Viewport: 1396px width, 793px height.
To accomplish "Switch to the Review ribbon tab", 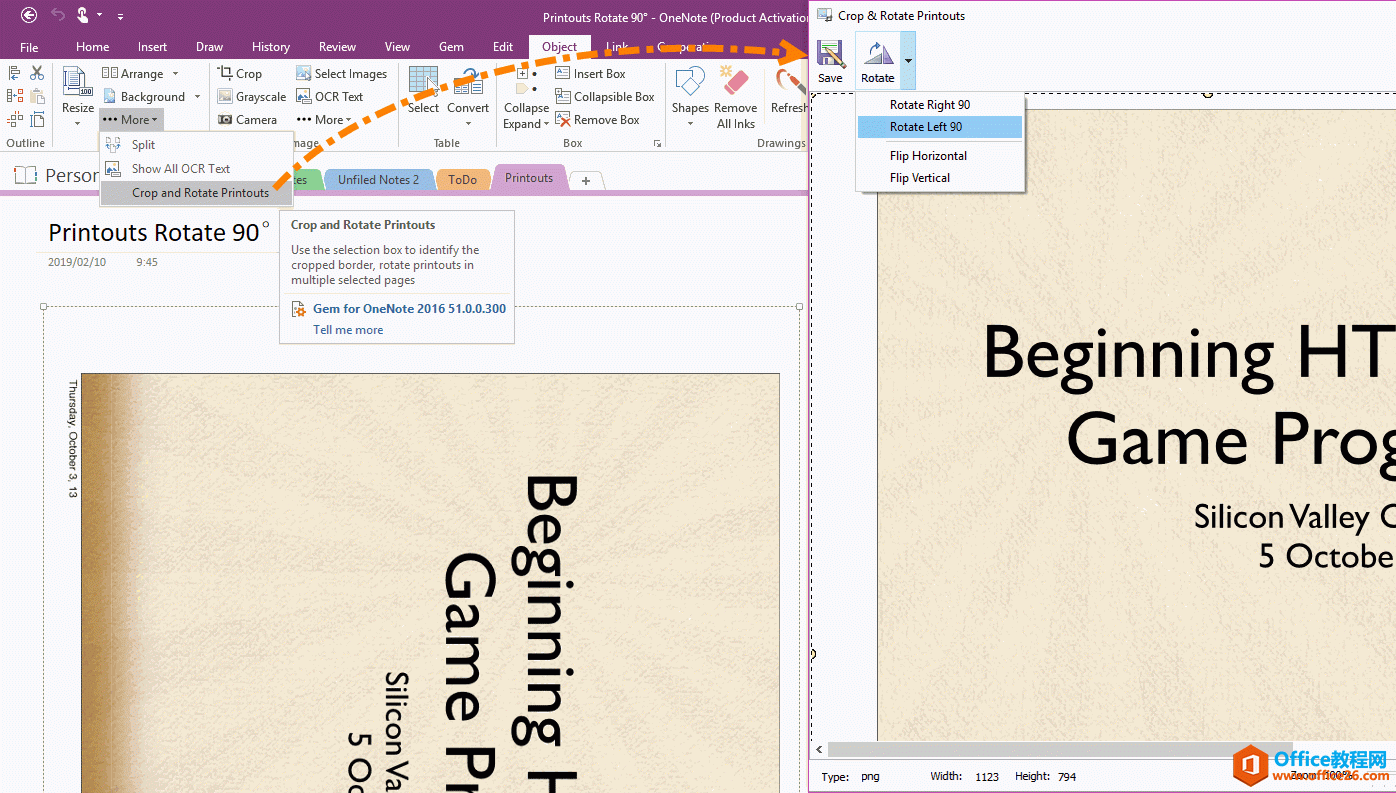I will point(337,47).
